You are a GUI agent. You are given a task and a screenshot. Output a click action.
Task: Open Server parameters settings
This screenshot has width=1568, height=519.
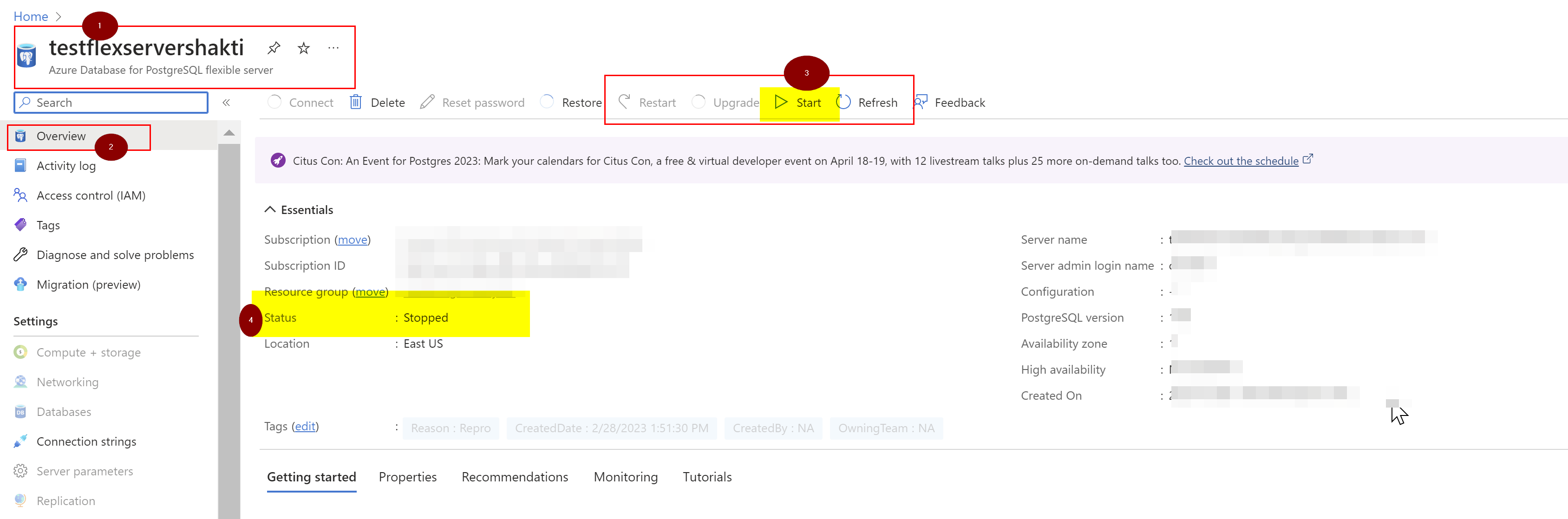[85, 471]
